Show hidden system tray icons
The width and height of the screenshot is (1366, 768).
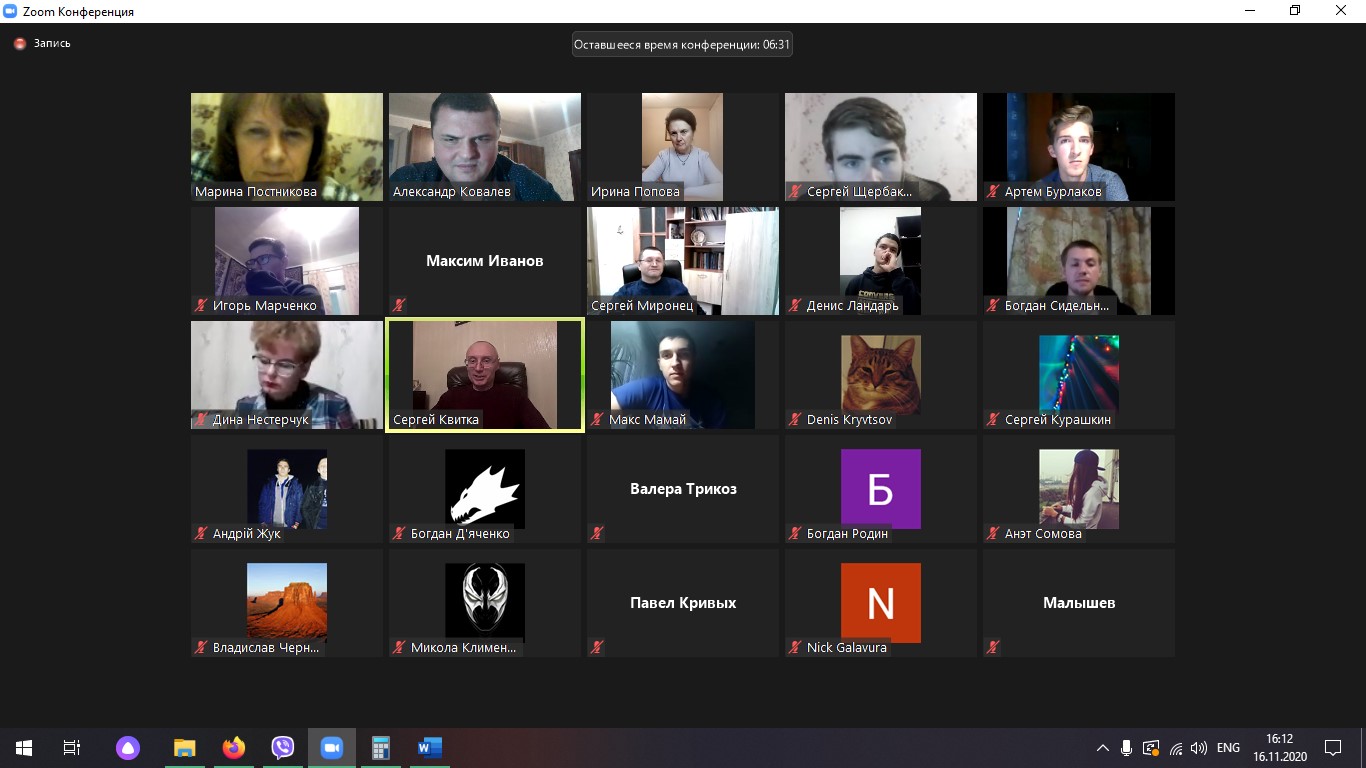coord(1103,748)
